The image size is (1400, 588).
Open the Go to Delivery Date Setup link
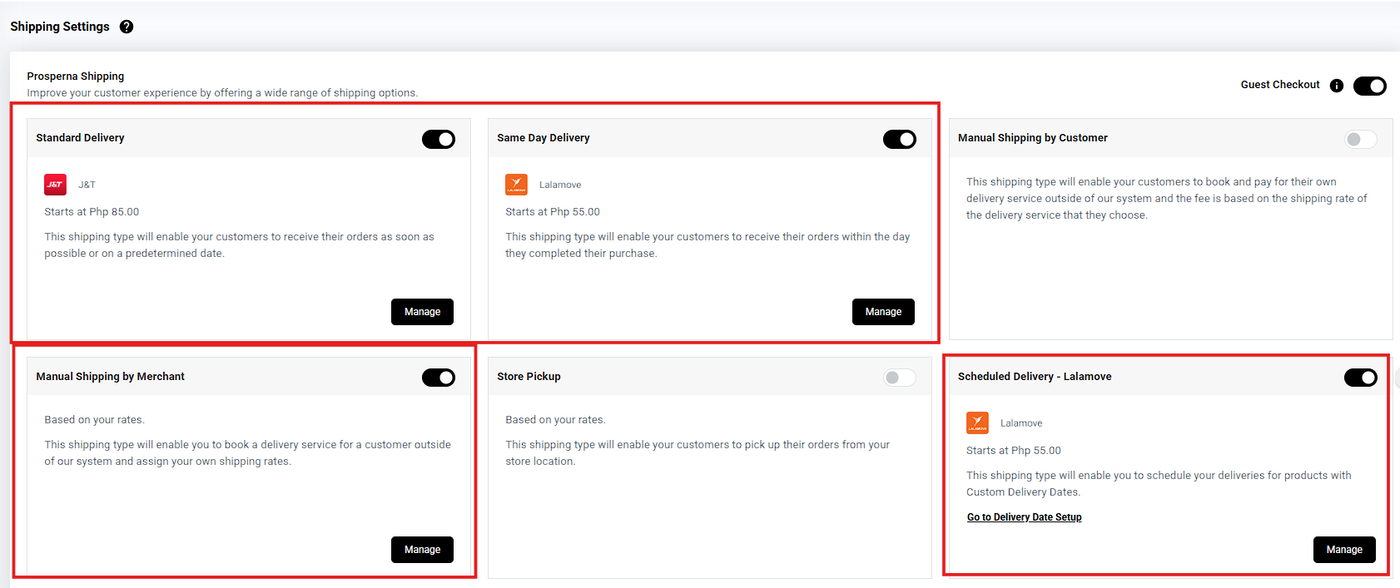[x=1024, y=517]
